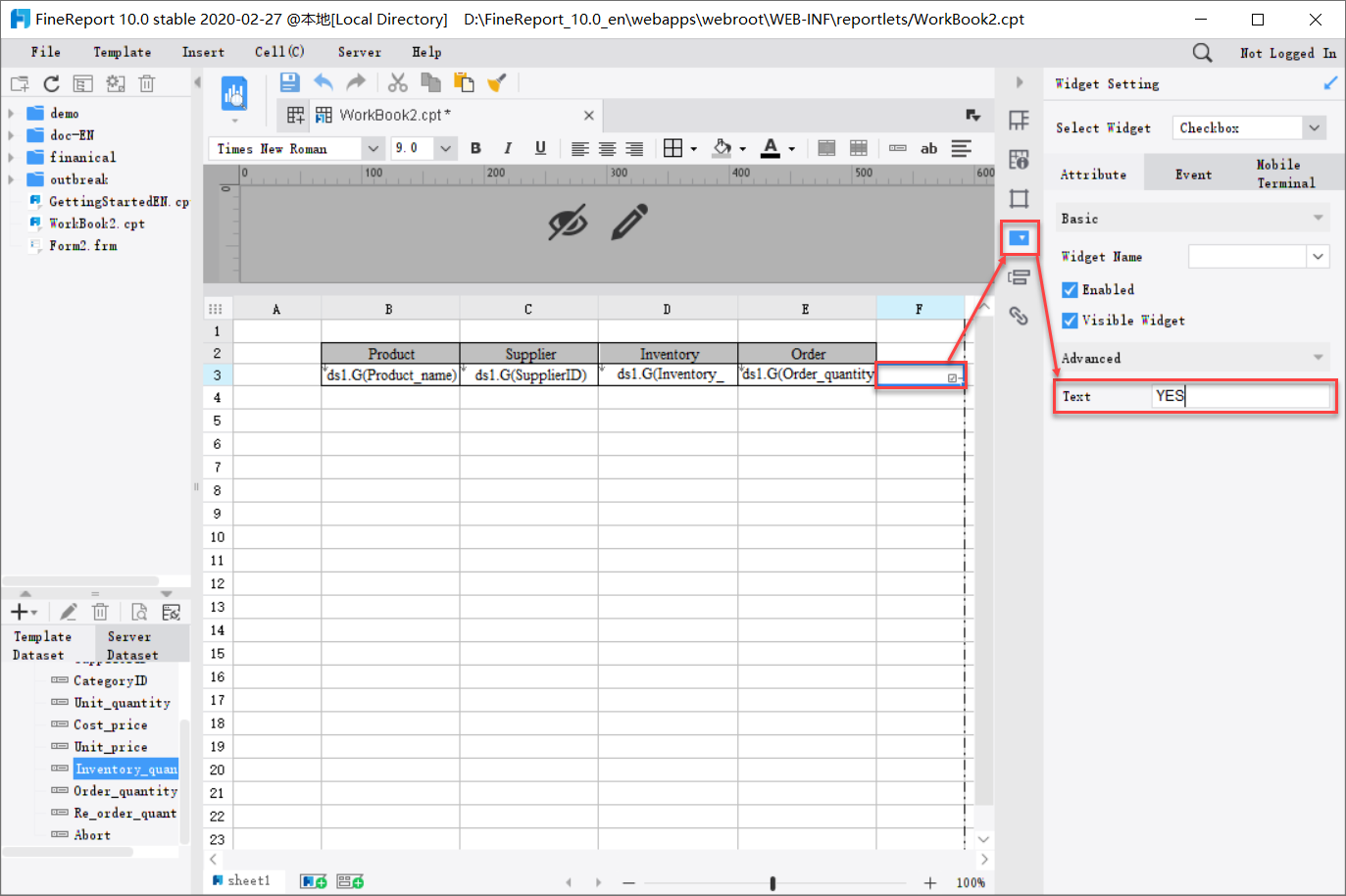This screenshot has height=896, width=1346.
Task: Switch to the Mobile Terminal tab
Action: (1285, 174)
